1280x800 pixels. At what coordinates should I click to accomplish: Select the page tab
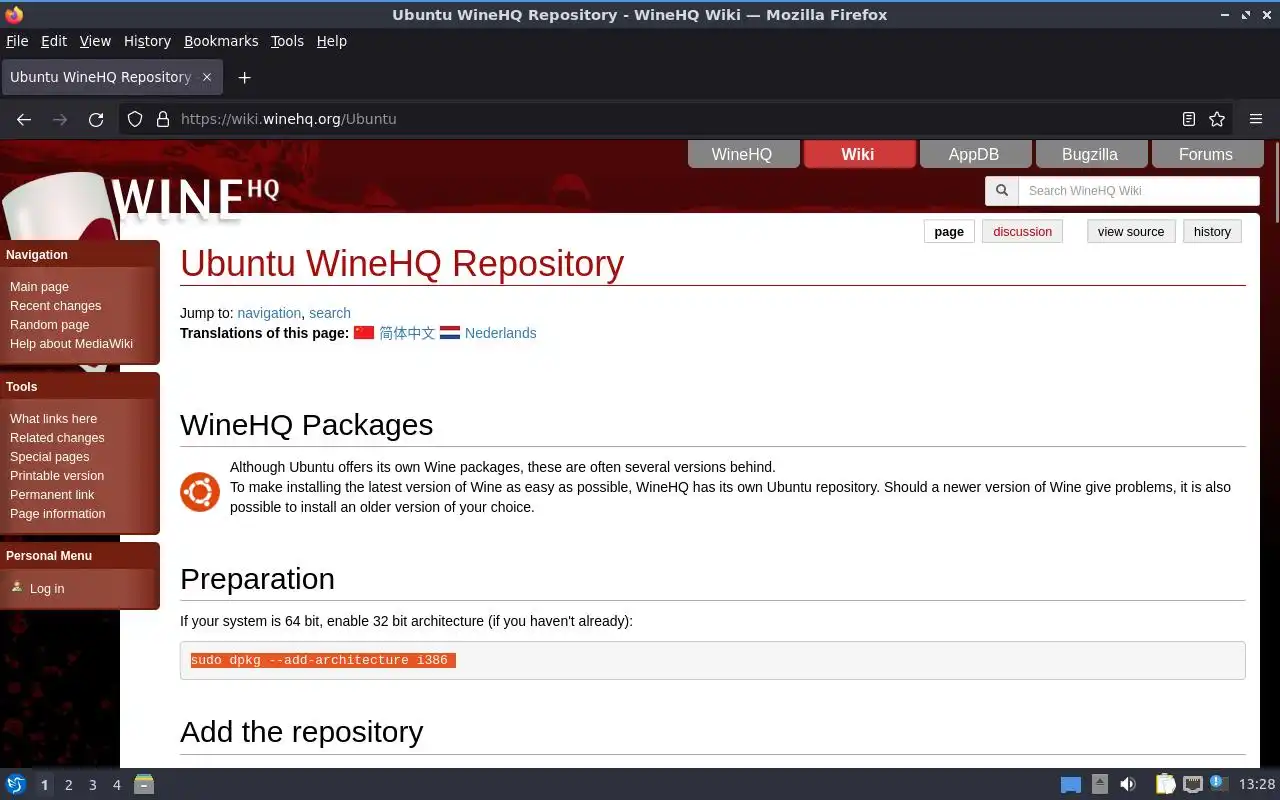[949, 231]
